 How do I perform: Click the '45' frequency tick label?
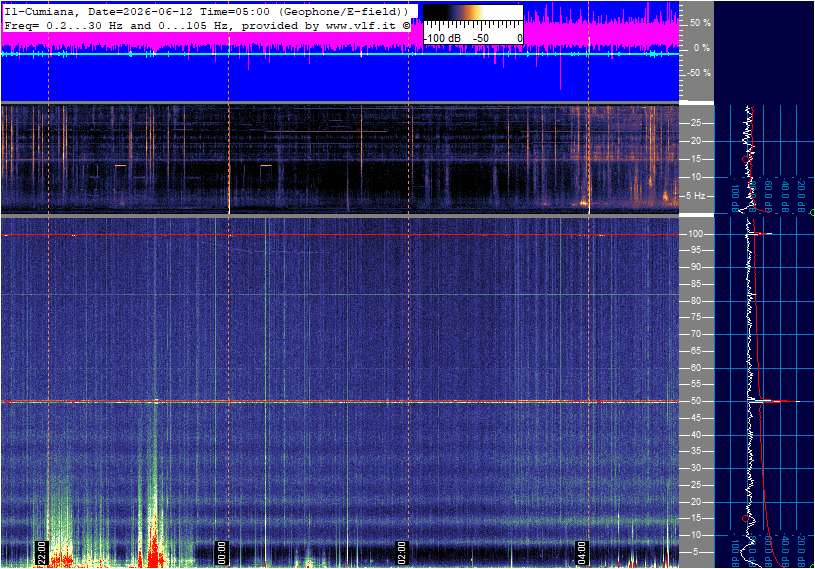tap(695, 418)
